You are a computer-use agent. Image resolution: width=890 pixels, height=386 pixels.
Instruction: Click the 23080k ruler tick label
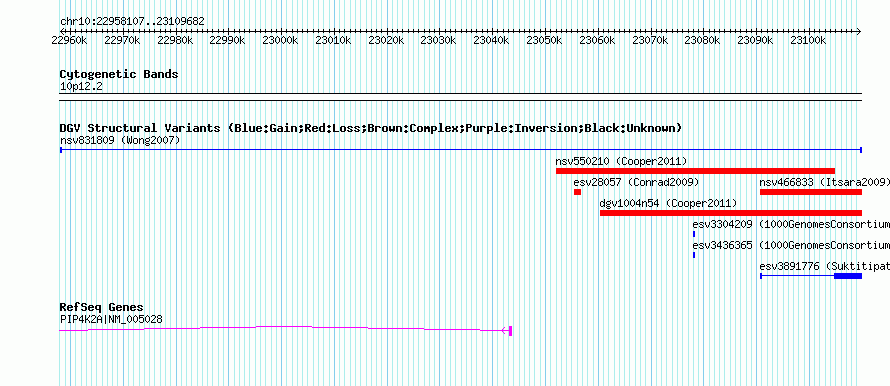[x=703, y=40]
